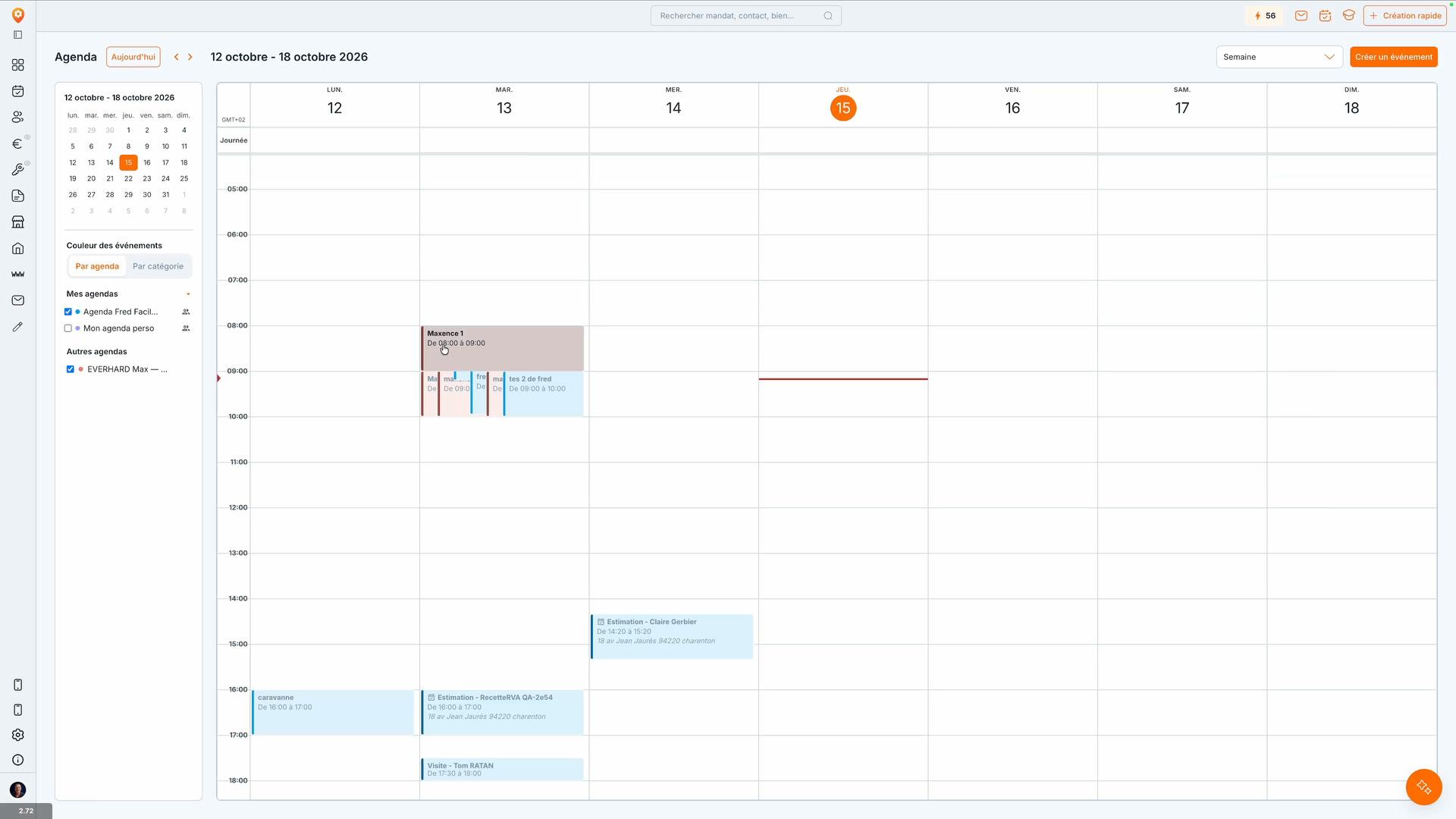Click the lightning bolt 56 credits badge
Image resolution: width=1456 pixels, height=819 pixels.
click(1265, 16)
